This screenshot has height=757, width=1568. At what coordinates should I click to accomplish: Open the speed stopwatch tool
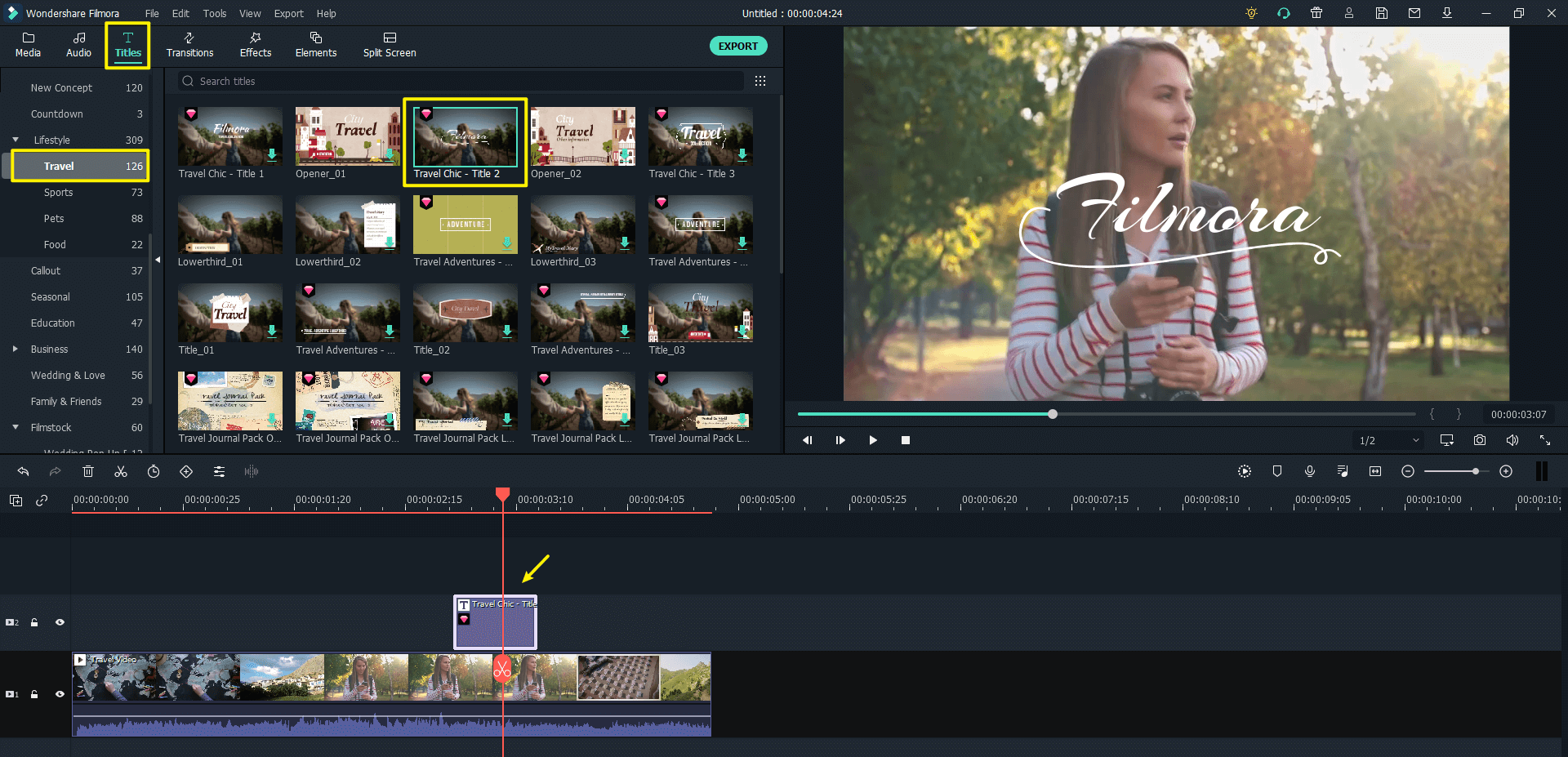[x=154, y=471]
